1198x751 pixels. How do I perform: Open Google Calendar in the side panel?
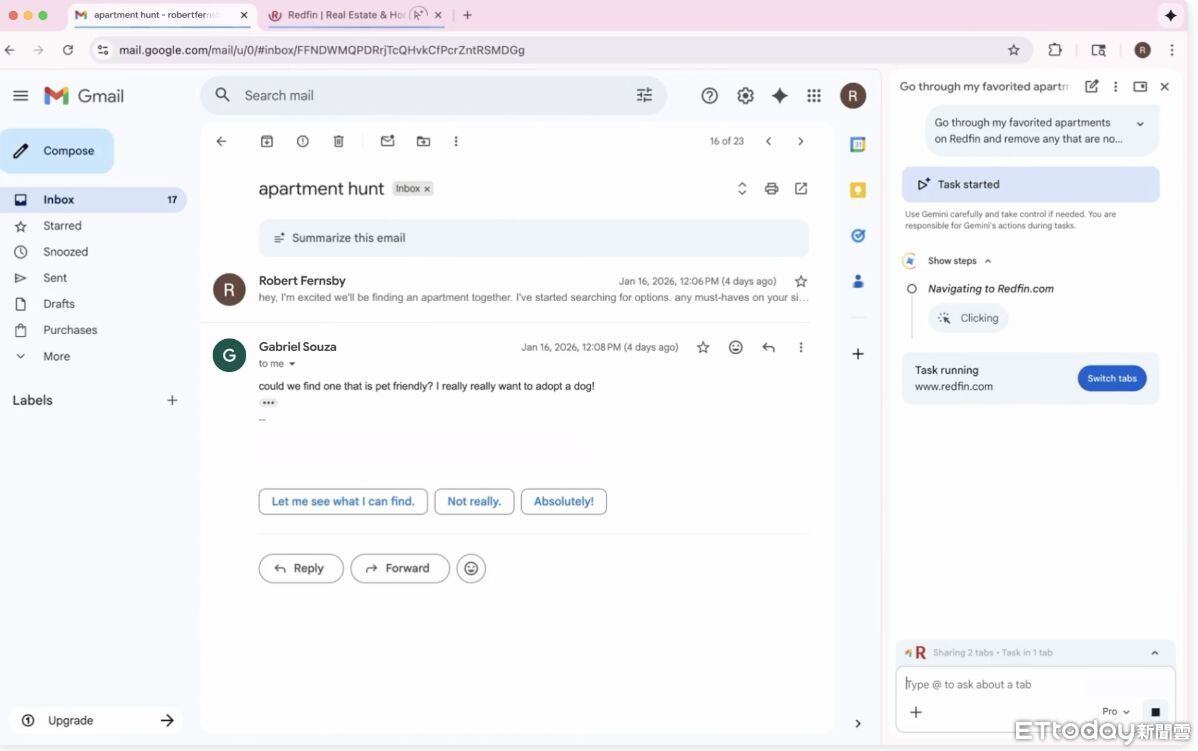[x=857, y=144]
